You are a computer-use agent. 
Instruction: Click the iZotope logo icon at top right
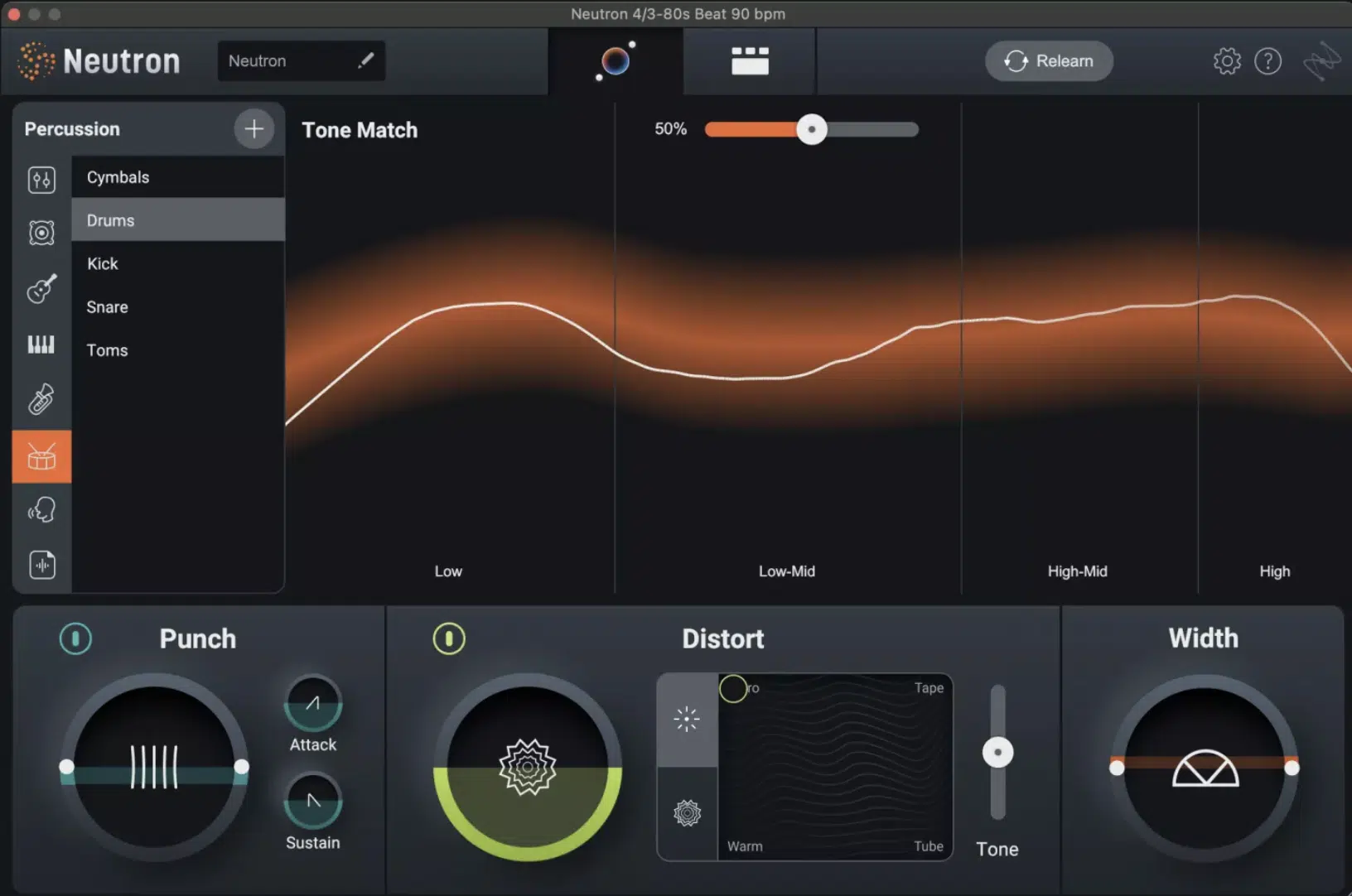tap(1321, 60)
